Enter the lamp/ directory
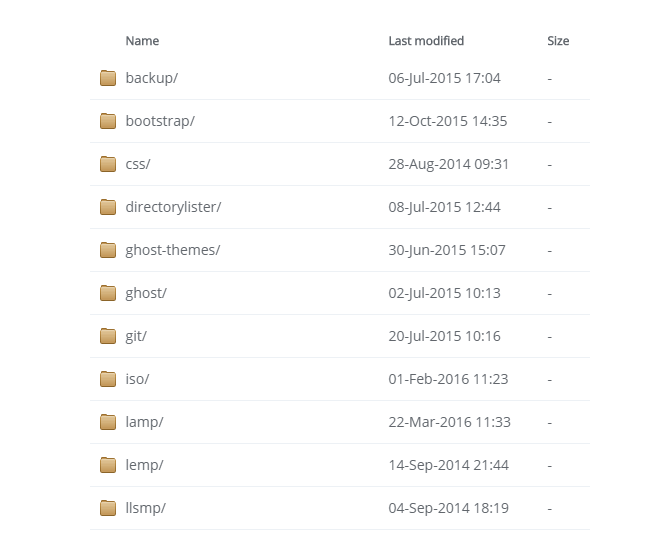Image resolution: width=669 pixels, height=533 pixels. pos(144,422)
